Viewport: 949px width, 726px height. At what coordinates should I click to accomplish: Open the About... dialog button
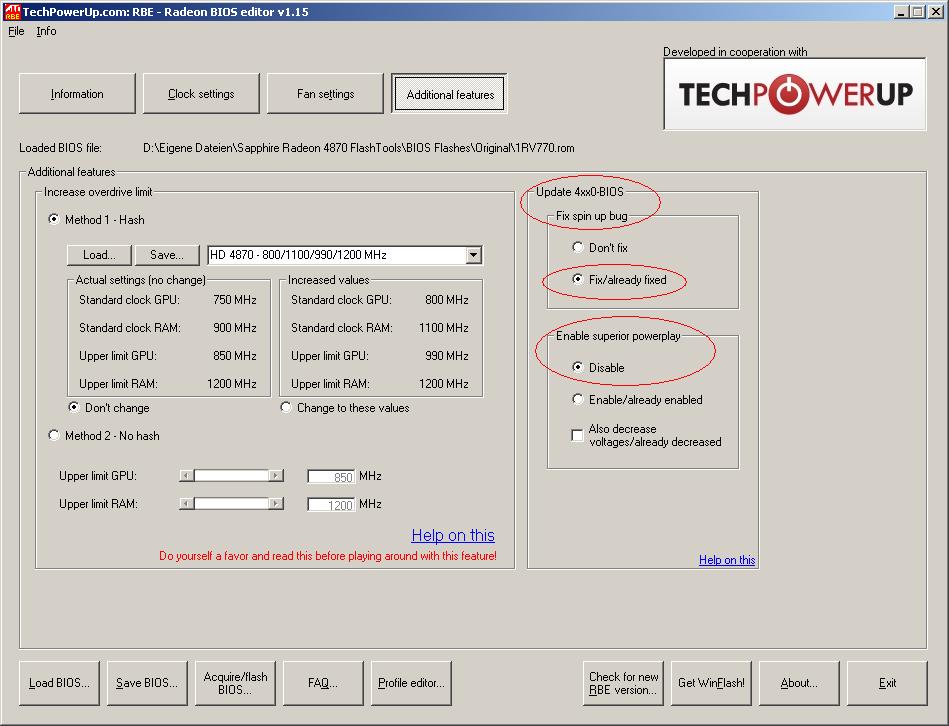(x=799, y=683)
